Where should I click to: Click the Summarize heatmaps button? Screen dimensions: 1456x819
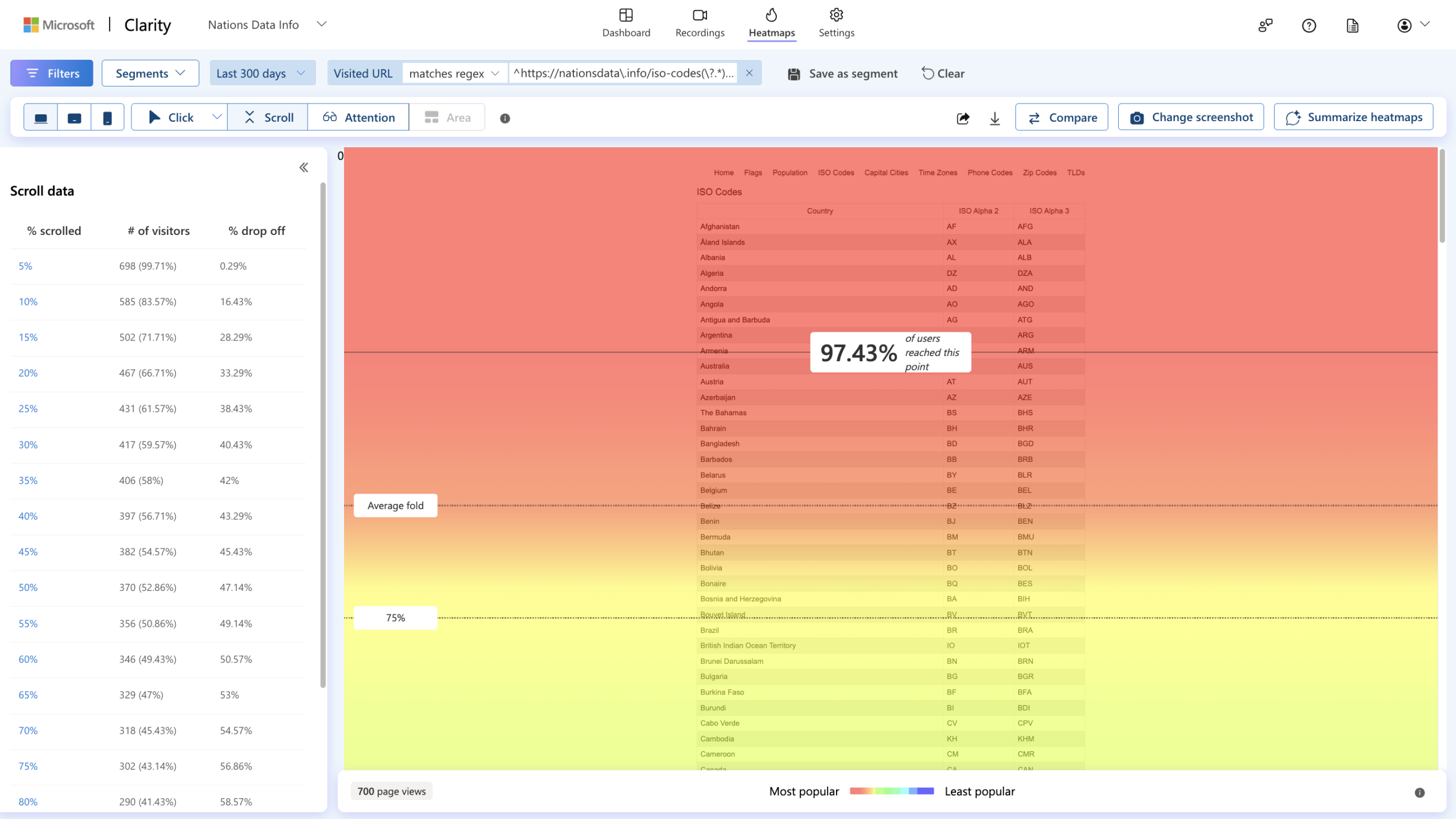tap(1353, 117)
